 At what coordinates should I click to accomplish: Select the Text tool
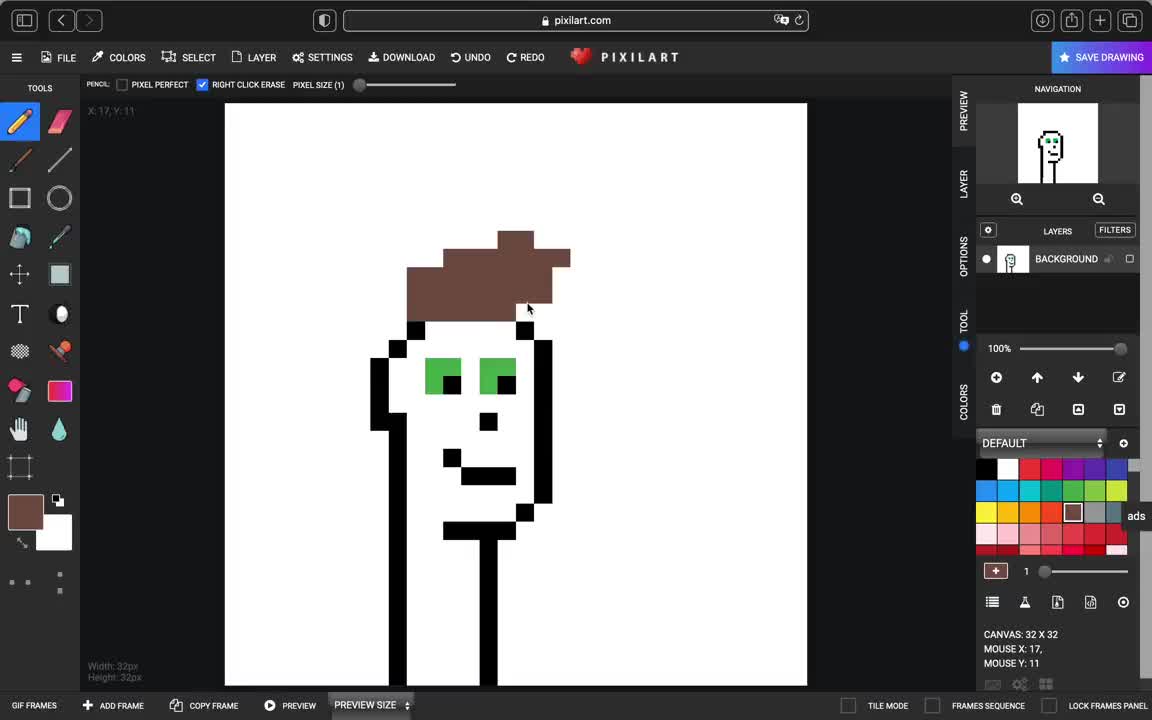[20, 314]
